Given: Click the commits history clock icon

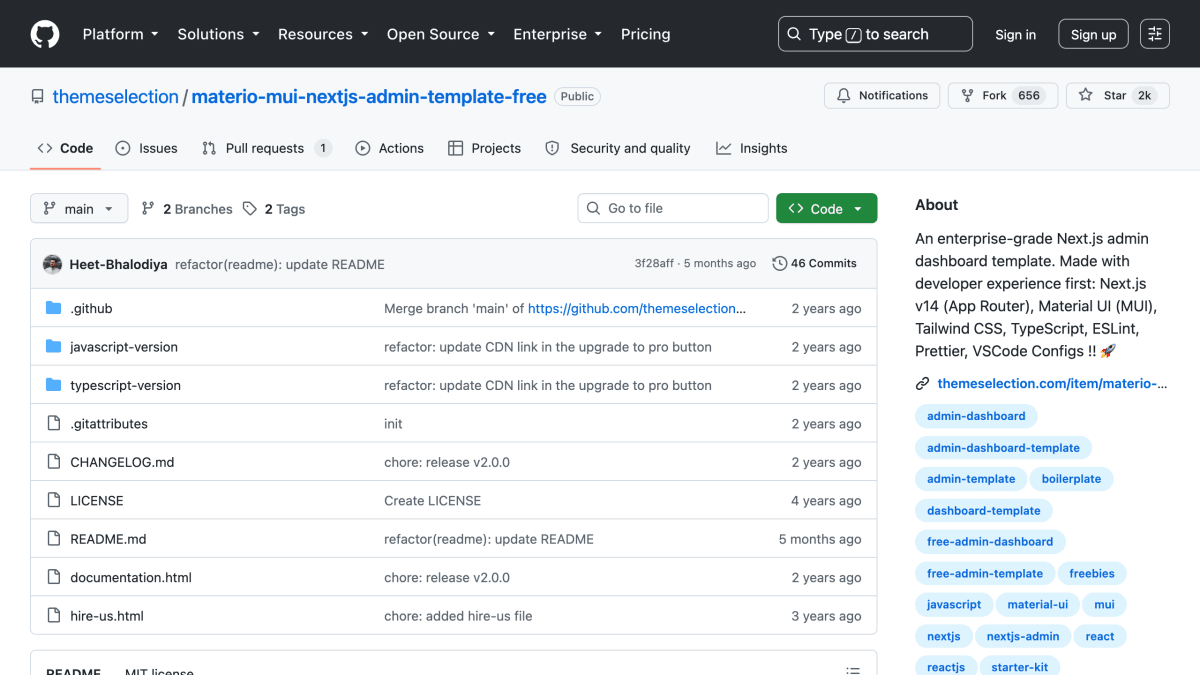Looking at the screenshot, I should (x=780, y=264).
